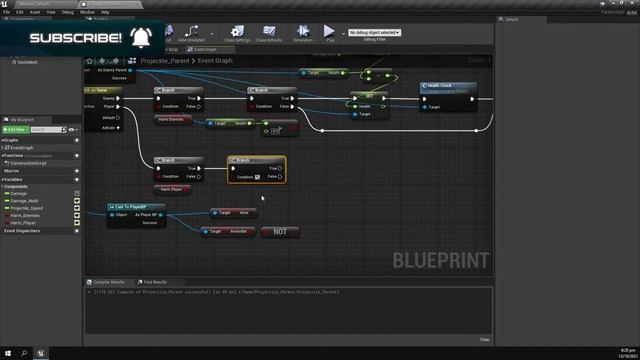640x360 pixels.
Task: Click the Harm Enemies variable node
Action: (x=172, y=120)
